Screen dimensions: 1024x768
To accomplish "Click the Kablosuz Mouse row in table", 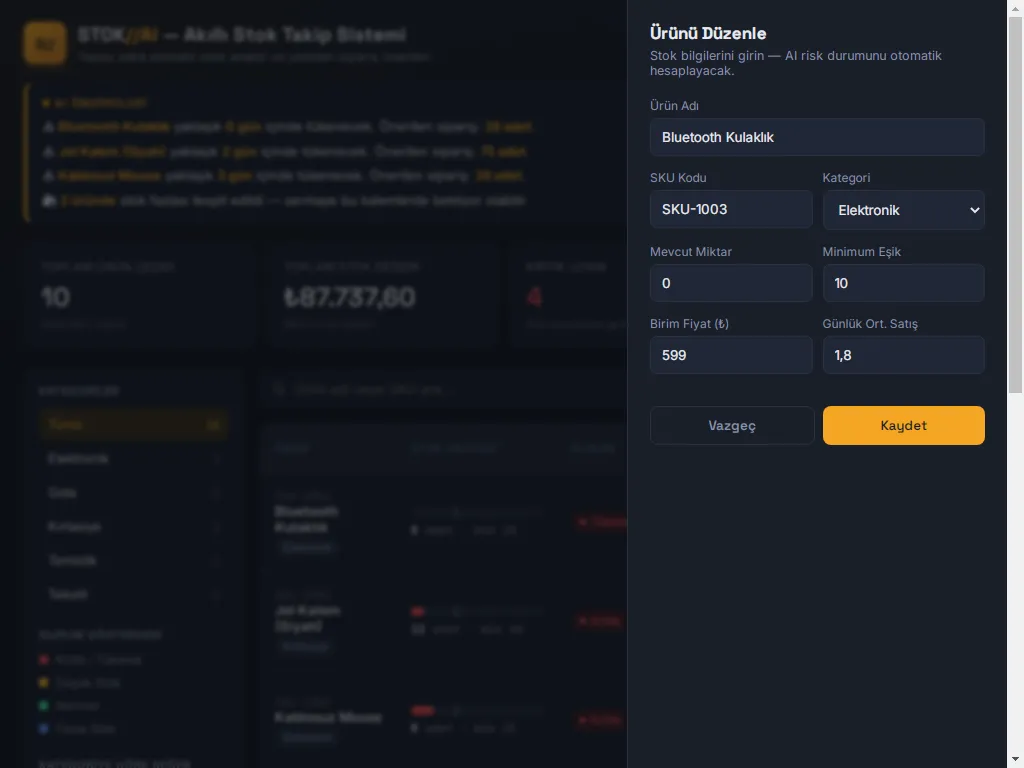I will click(x=444, y=718).
